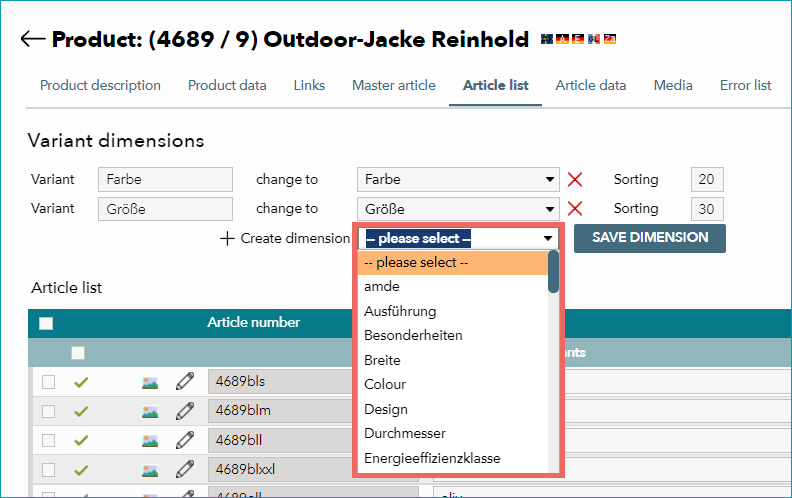Open image icon for article 4689blm
Image resolution: width=792 pixels, height=498 pixels.
[150, 412]
